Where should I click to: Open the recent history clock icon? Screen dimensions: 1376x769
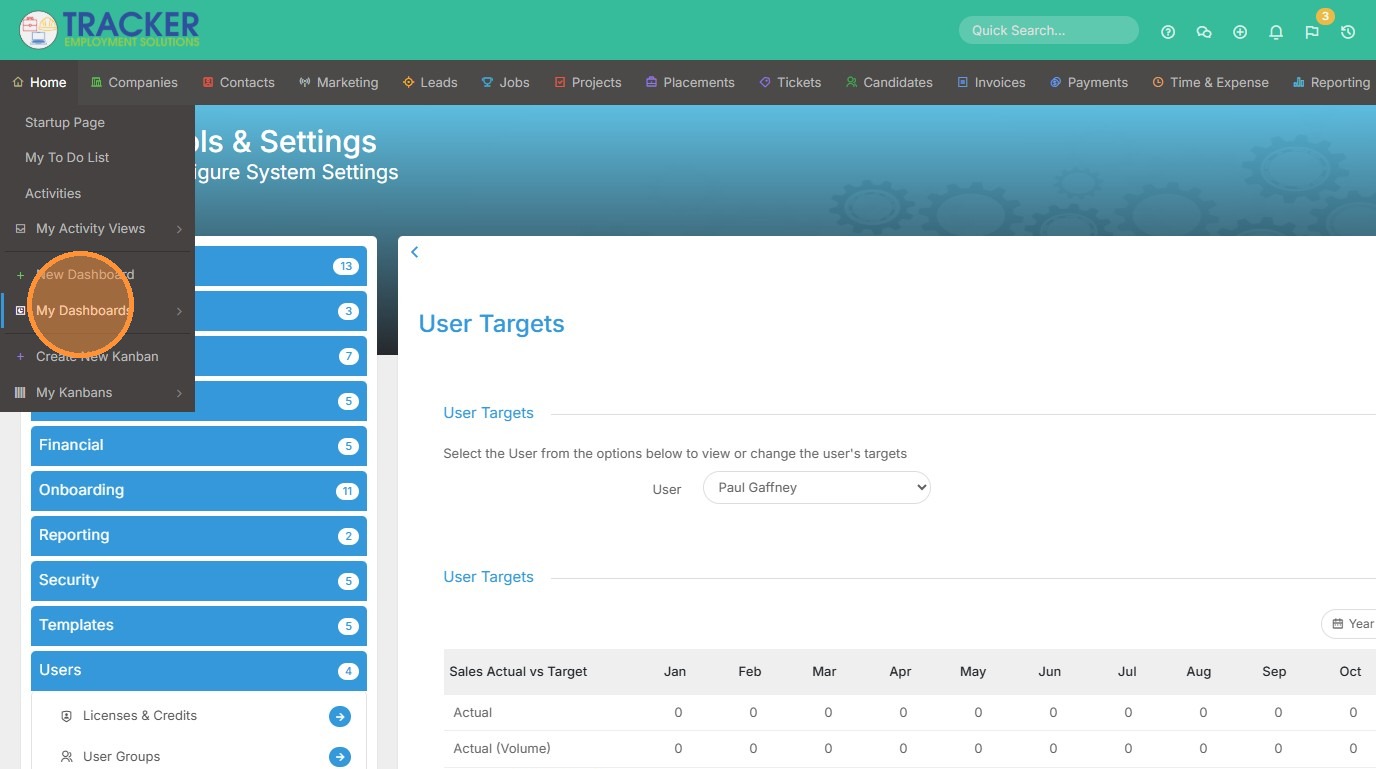[1348, 32]
